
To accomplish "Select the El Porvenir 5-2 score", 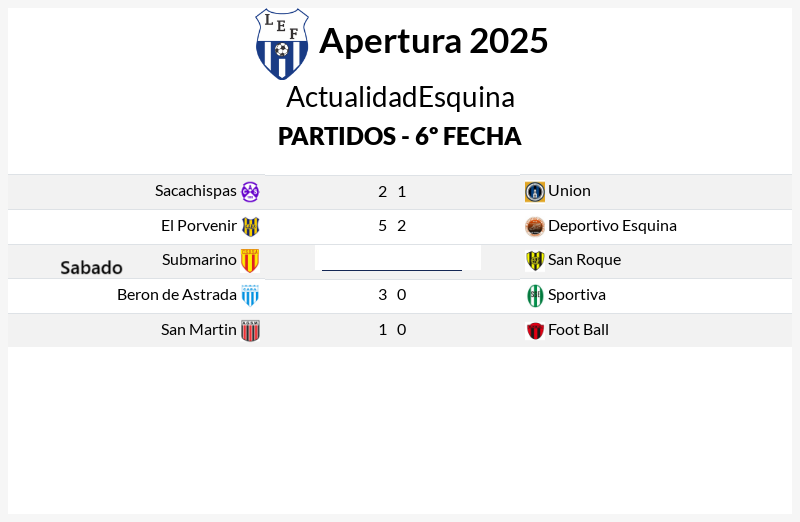I will tap(392, 226).
